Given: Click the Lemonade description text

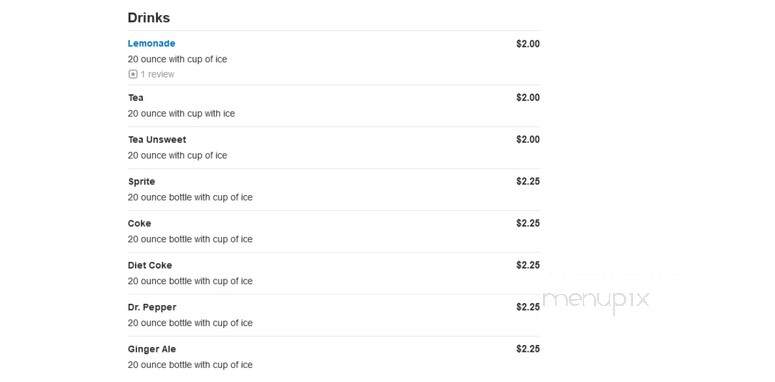Looking at the screenshot, I should coord(177,59).
